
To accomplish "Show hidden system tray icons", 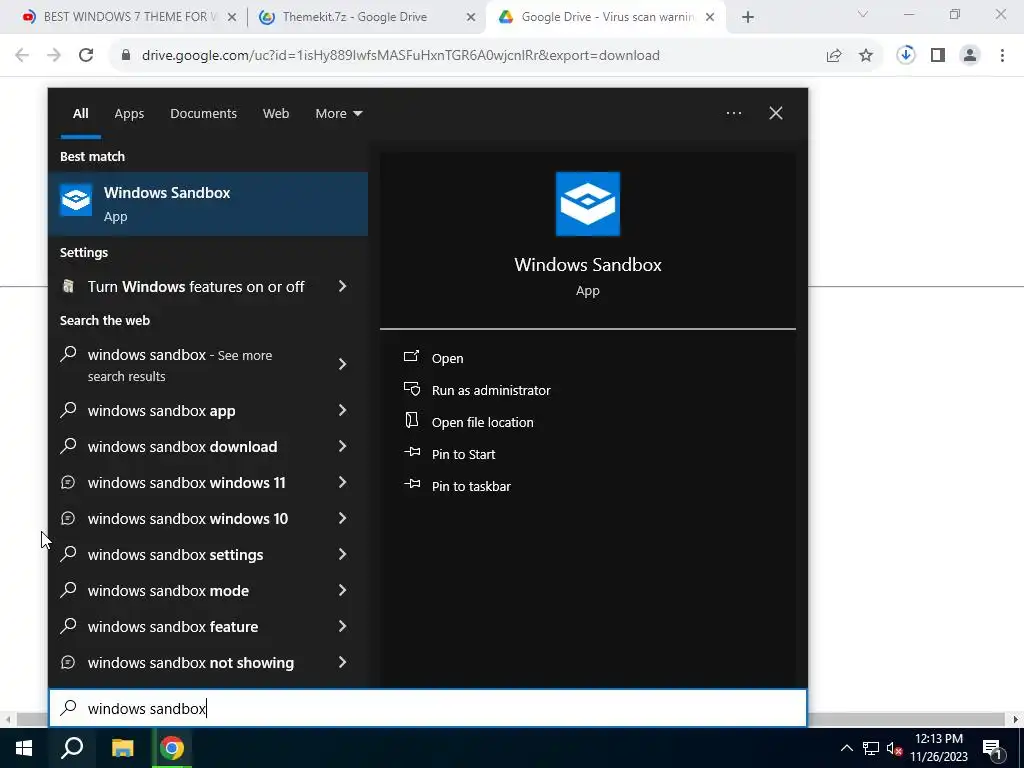I will (x=846, y=748).
